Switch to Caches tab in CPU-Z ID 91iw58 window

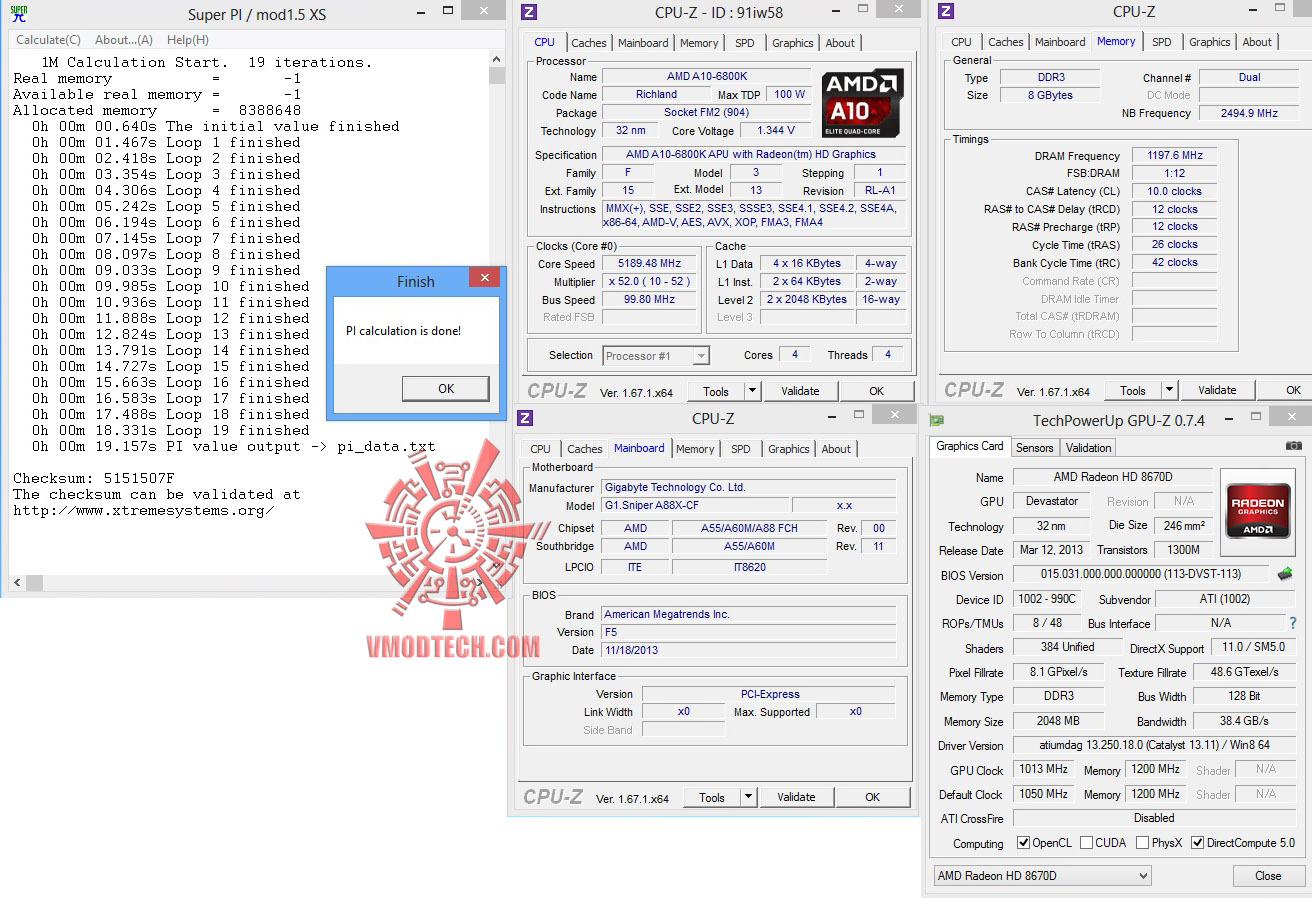[589, 43]
